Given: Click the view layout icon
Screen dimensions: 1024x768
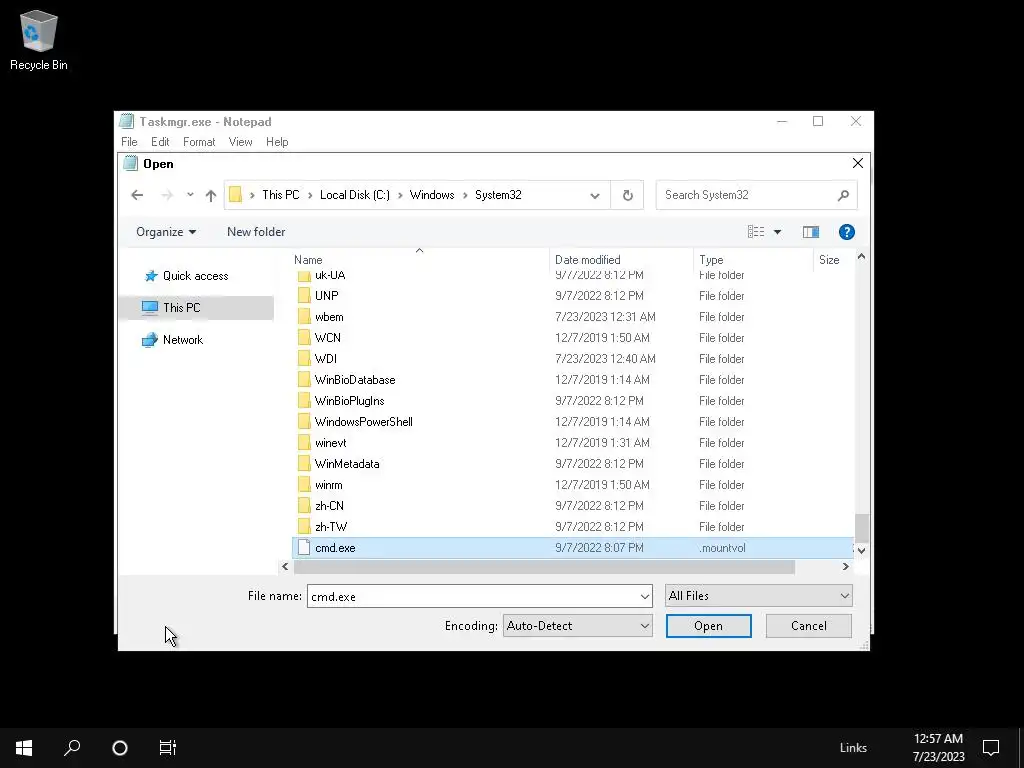Looking at the screenshot, I should pyautogui.click(x=756, y=232).
